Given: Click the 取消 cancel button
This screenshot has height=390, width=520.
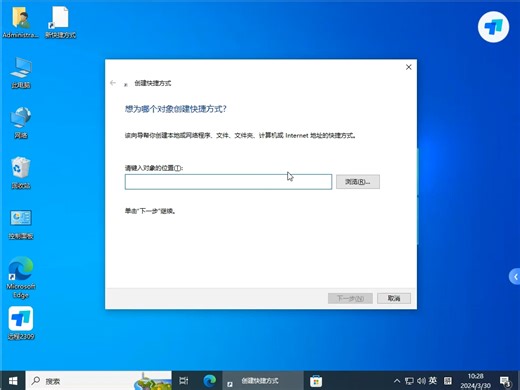Looking at the screenshot, I should (394, 298).
